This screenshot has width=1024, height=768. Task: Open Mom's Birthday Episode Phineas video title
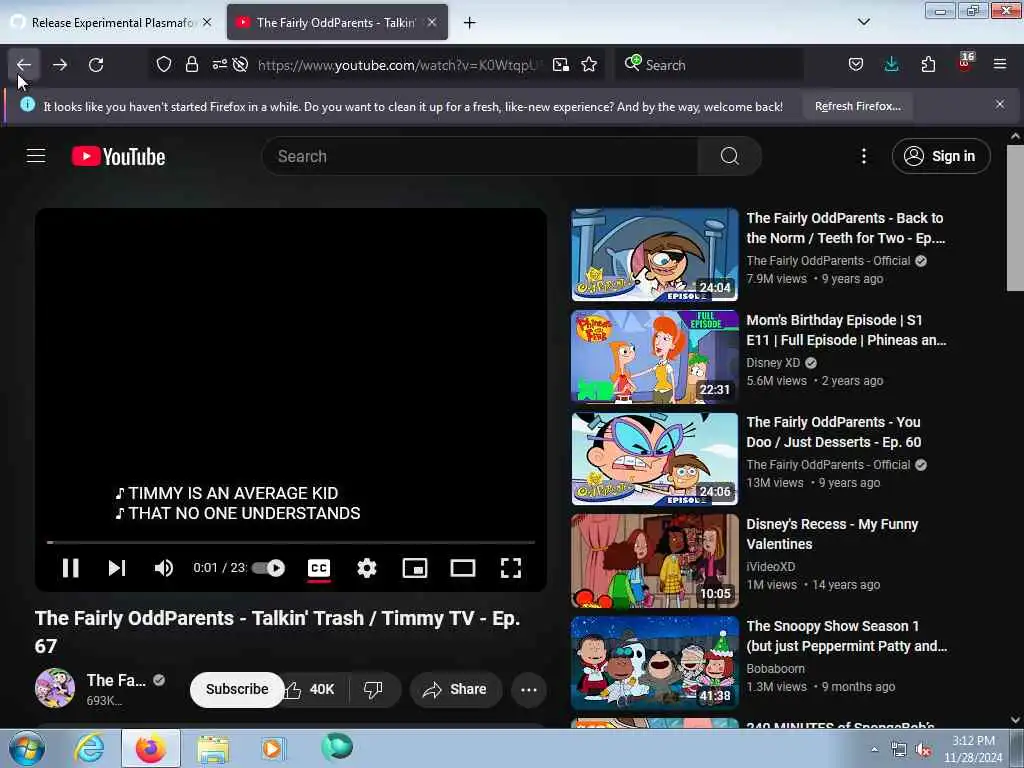click(x=846, y=330)
